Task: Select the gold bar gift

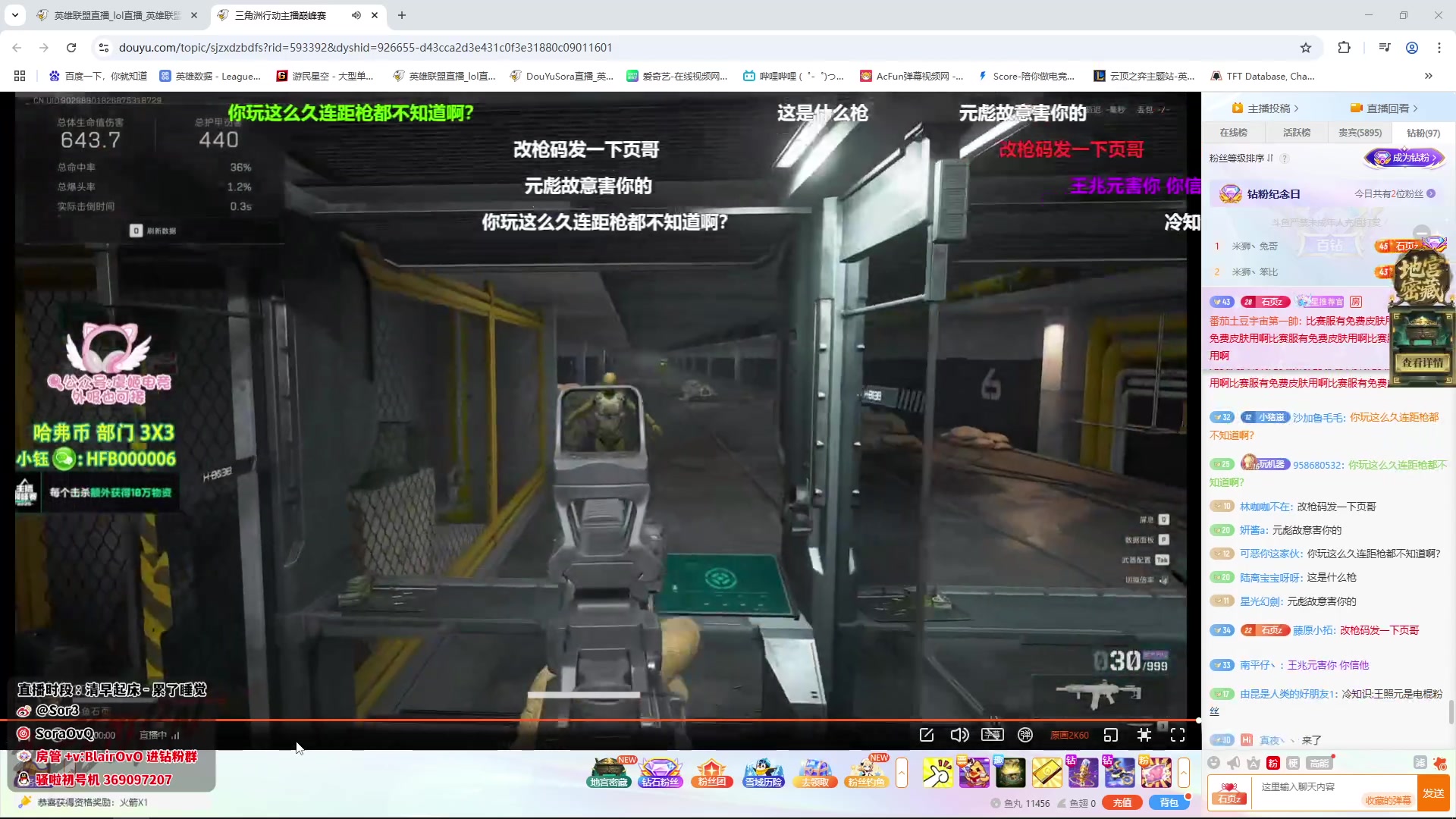Action: pyautogui.click(x=1046, y=773)
